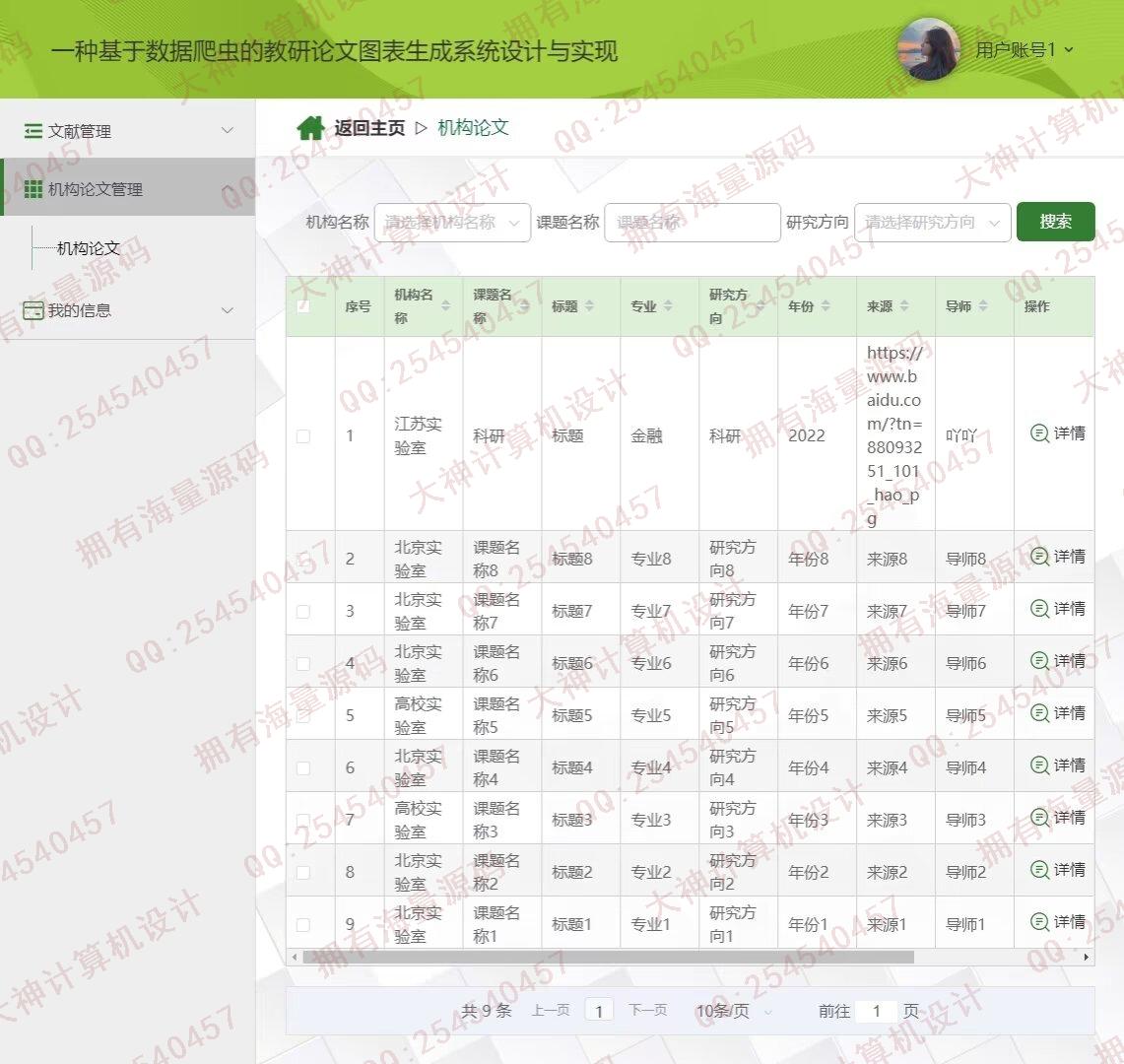Open the 研究方向 select dropdown

click(933, 223)
